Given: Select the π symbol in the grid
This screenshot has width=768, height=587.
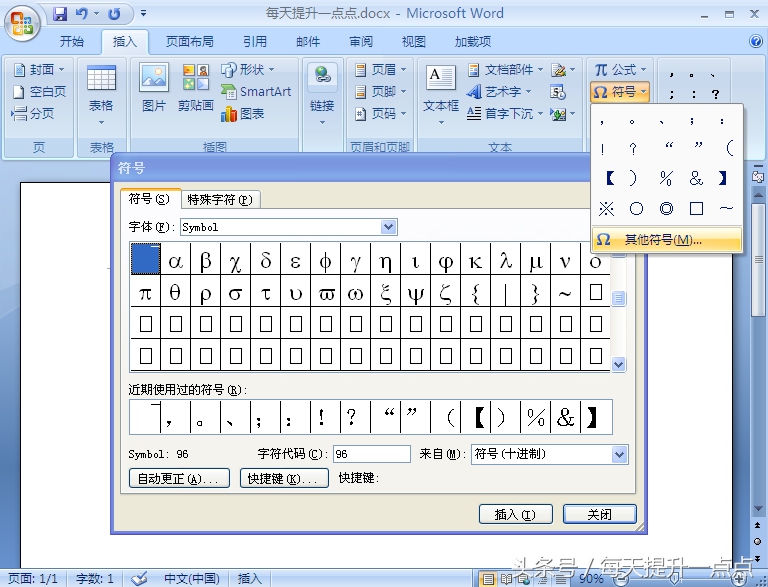Looking at the screenshot, I should [146, 293].
